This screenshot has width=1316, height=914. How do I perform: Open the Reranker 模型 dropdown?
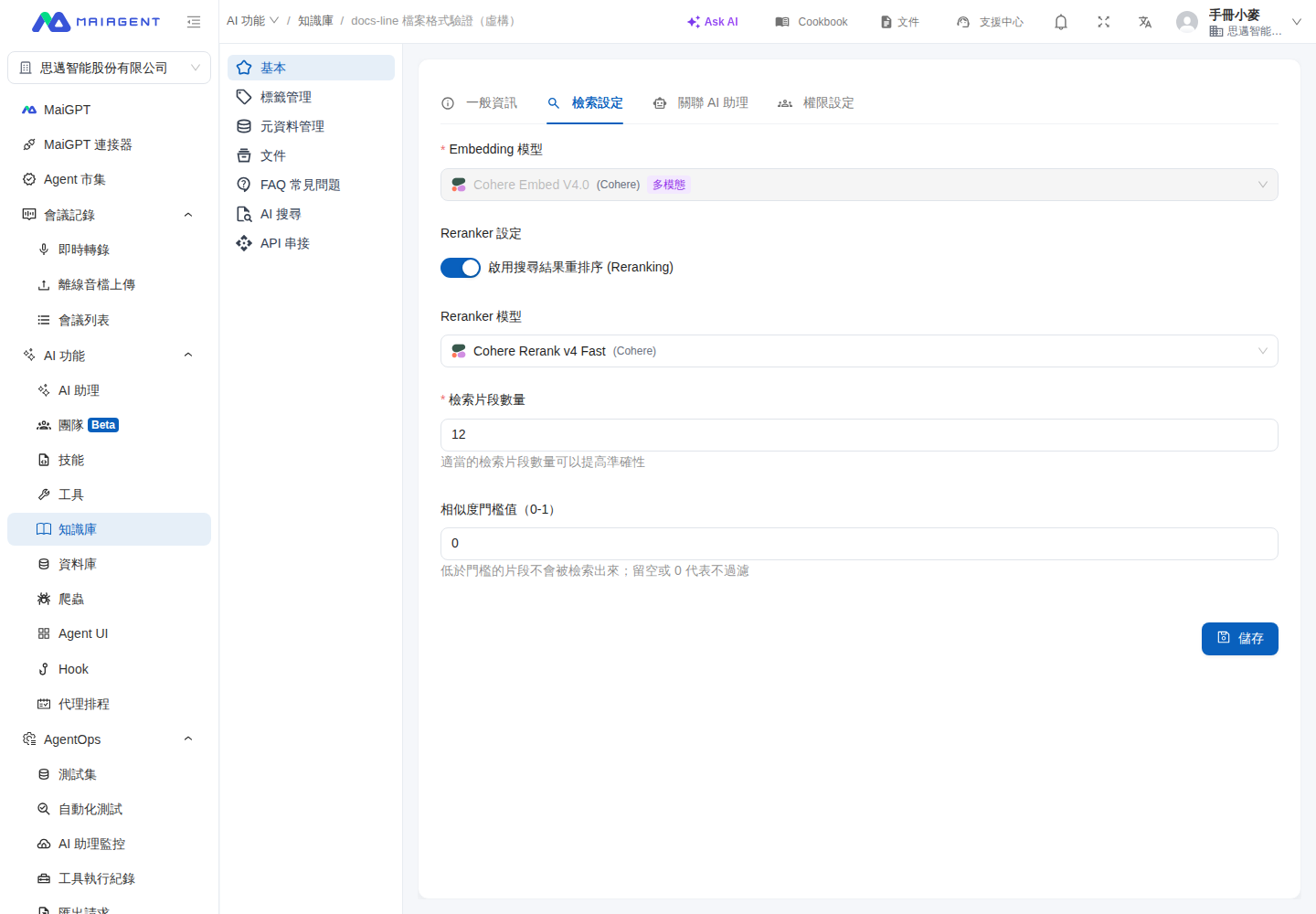coord(859,351)
